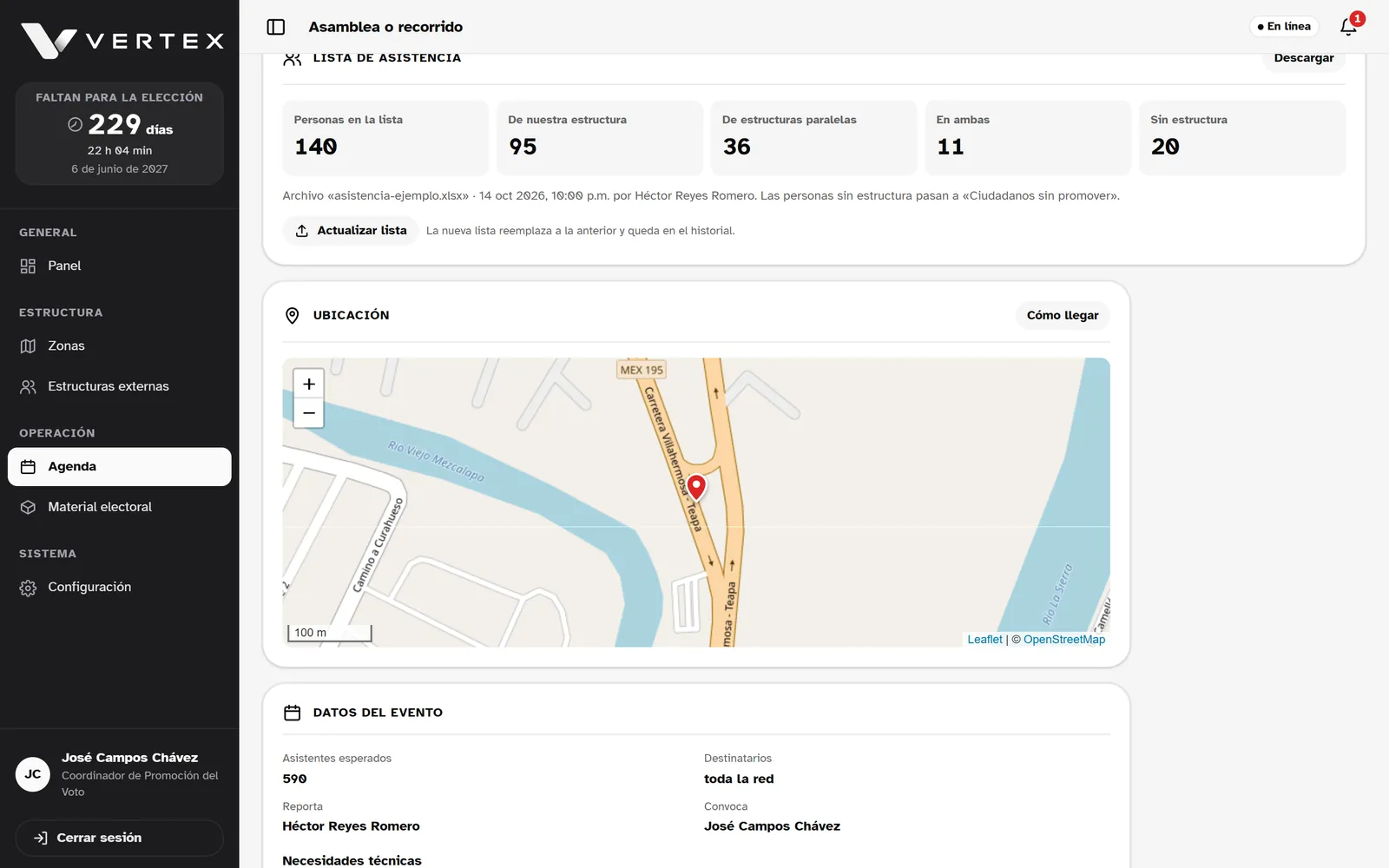The image size is (1389, 868).
Task: Click the Datos del evento calendar icon
Action: tap(293, 713)
